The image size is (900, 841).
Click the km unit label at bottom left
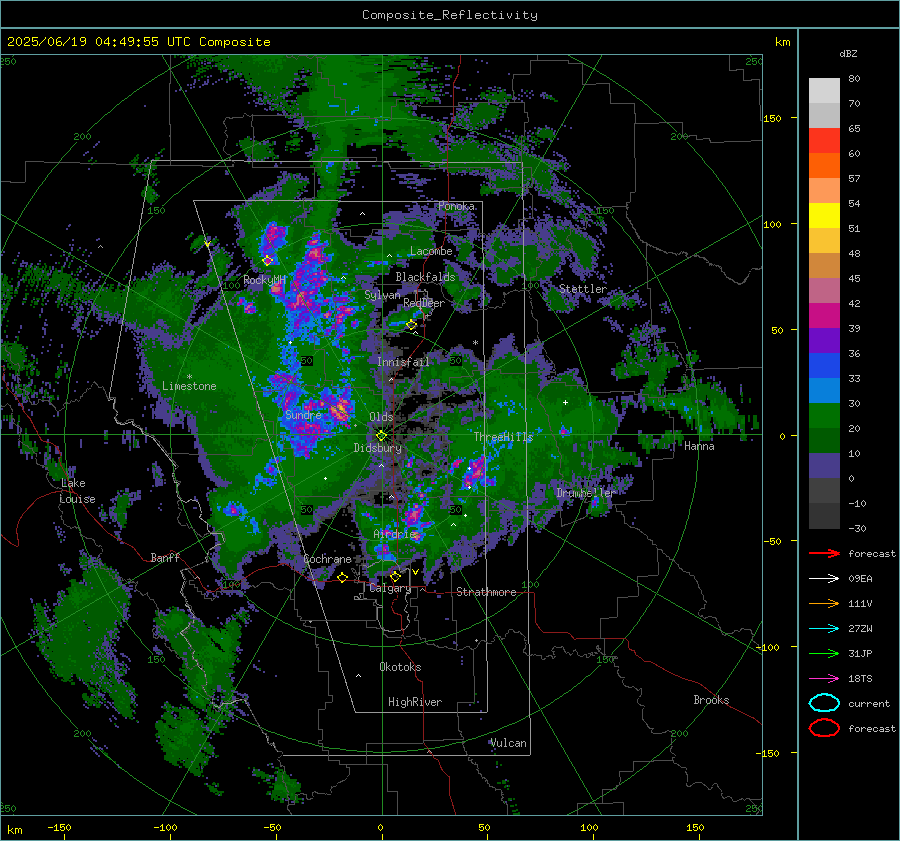[14, 830]
